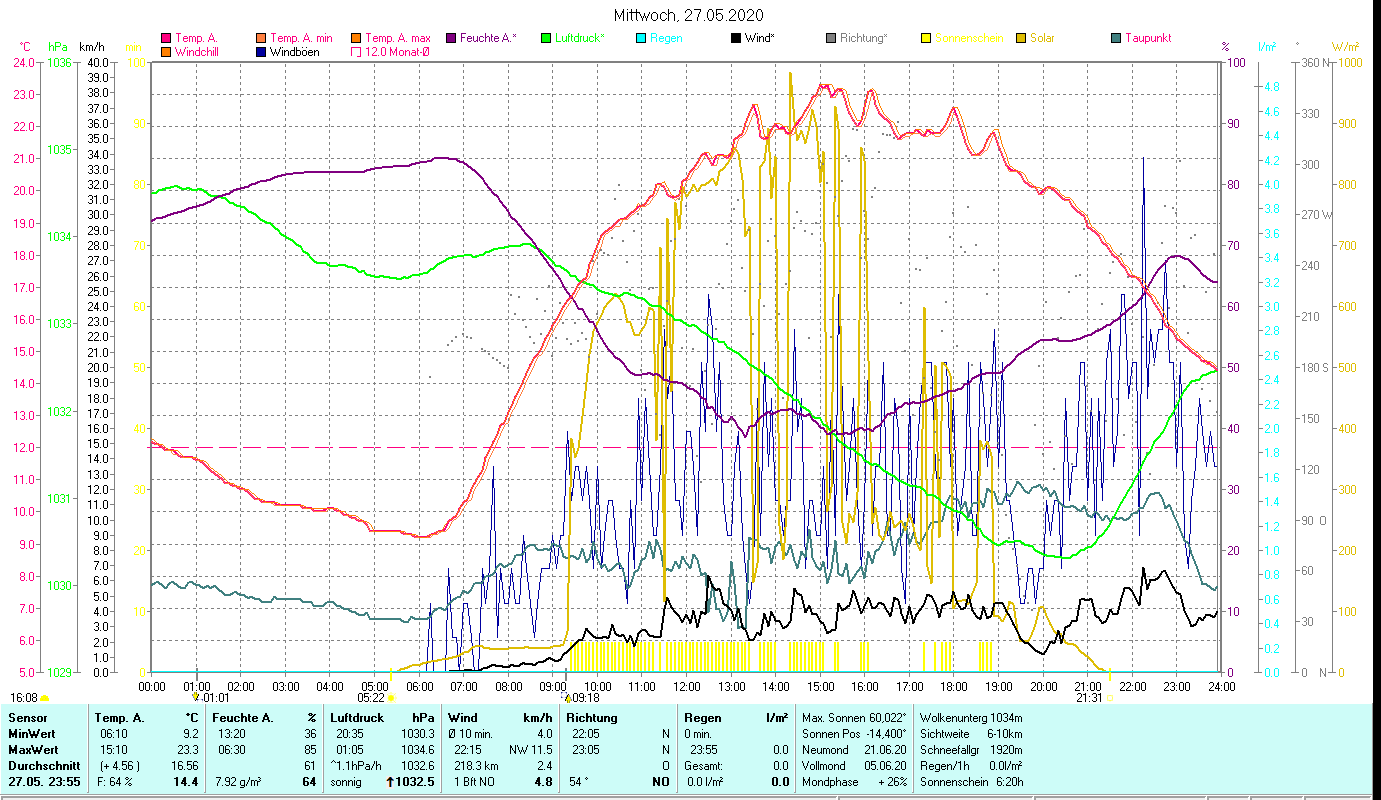Click the black Wind* legend swatch
Image resolution: width=1381 pixels, height=800 pixels.
click(x=735, y=38)
